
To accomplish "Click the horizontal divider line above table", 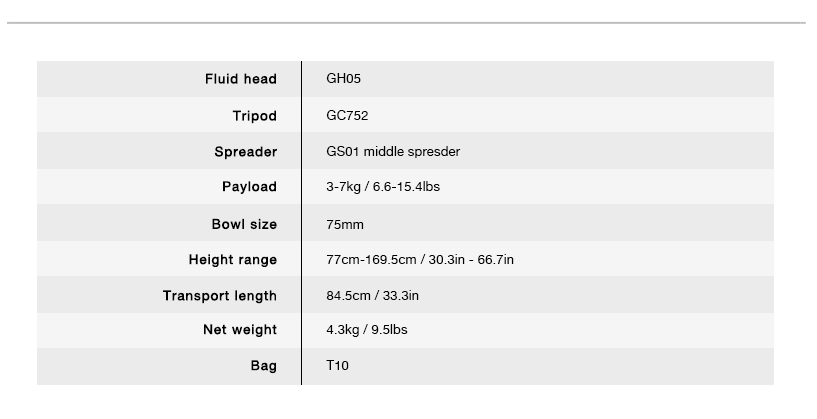I will [x=406, y=23].
